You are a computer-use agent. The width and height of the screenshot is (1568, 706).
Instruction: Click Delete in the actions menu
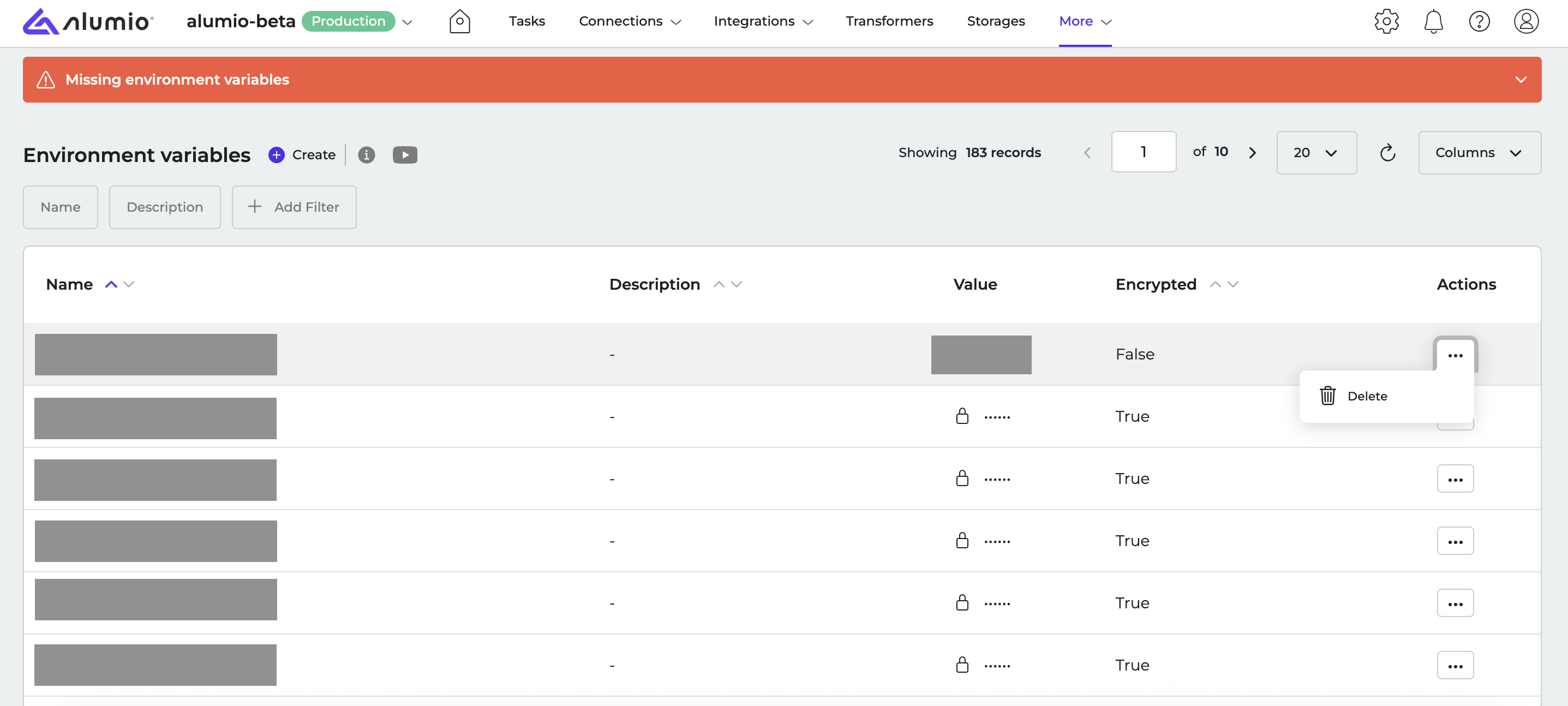[x=1367, y=396]
